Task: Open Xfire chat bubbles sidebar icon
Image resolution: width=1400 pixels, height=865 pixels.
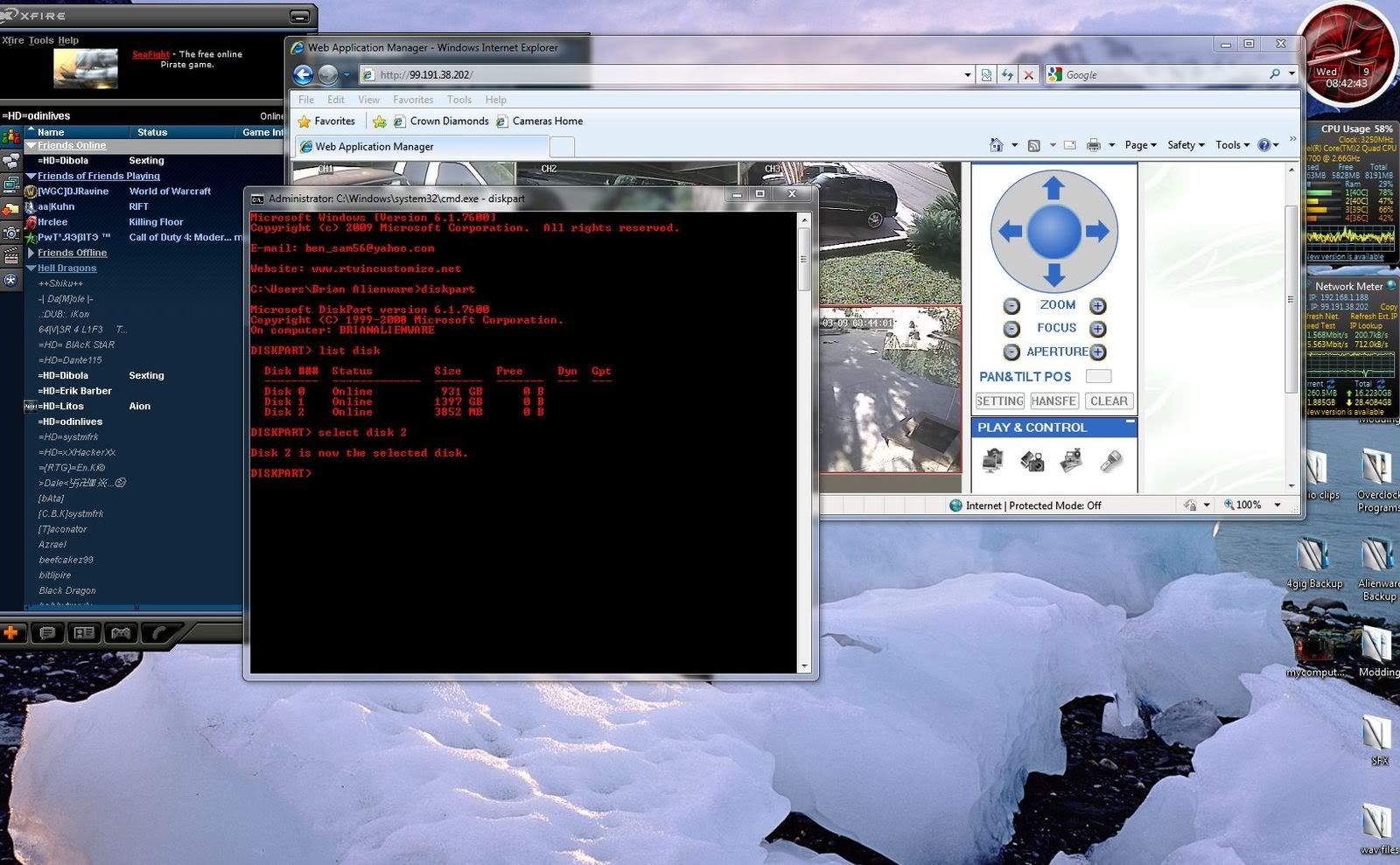Action: click(x=10, y=161)
